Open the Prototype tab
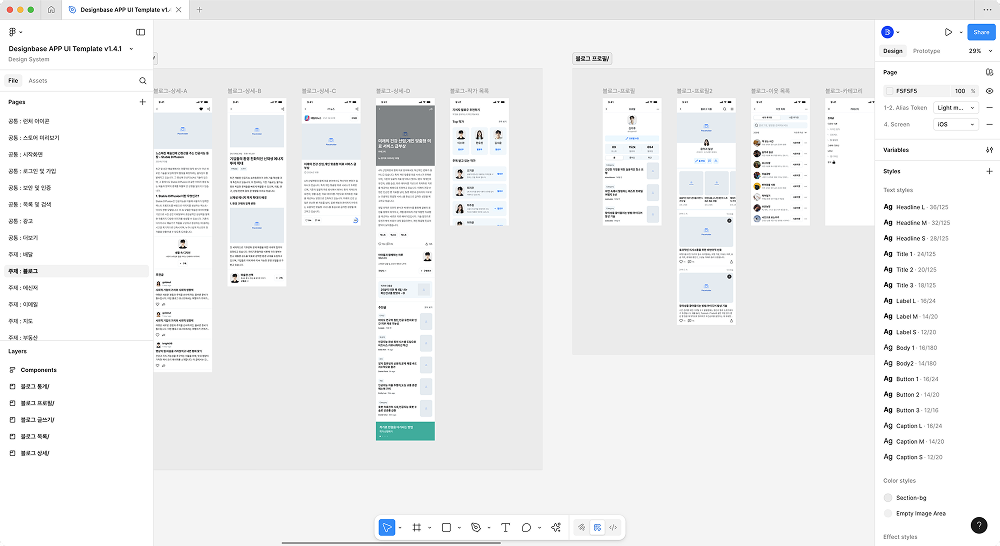The width and height of the screenshot is (1000, 546). tap(926, 51)
